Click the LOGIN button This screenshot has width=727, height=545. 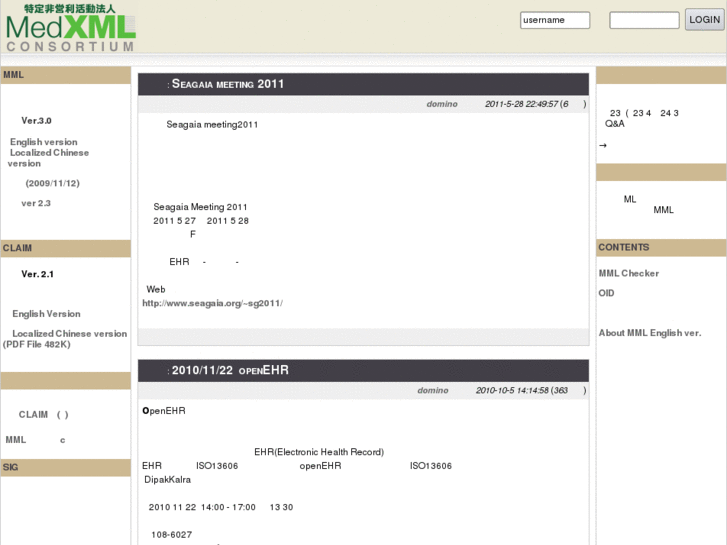pyautogui.click(x=704, y=19)
